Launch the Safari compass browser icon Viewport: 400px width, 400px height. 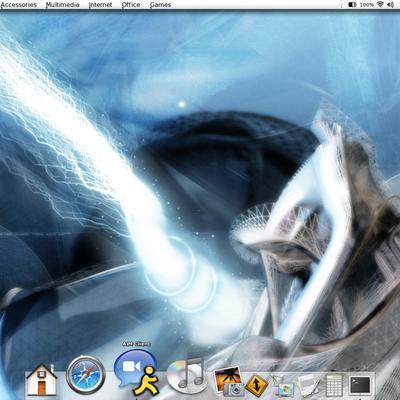pos(86,375)
